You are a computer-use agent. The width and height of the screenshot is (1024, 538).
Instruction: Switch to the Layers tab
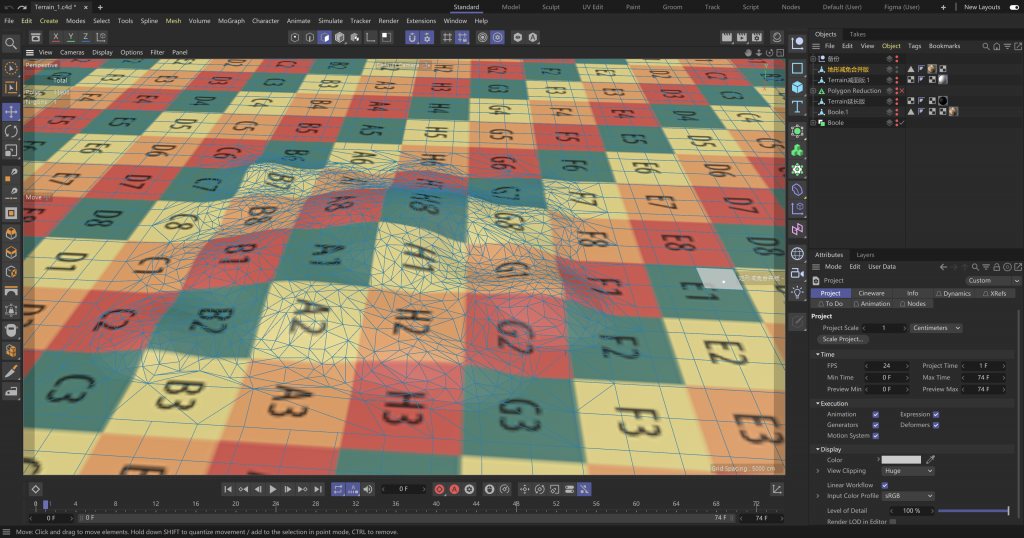point(865,255)
